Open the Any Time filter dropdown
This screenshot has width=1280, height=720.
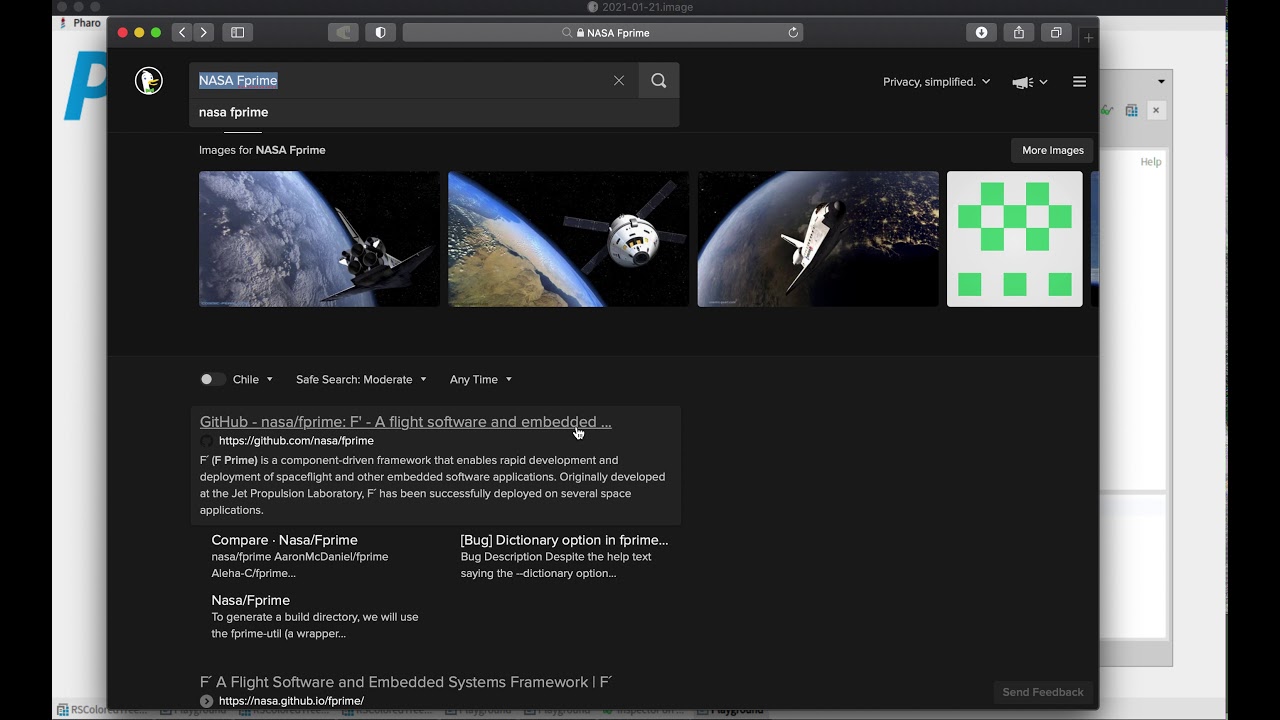(481, 380)
